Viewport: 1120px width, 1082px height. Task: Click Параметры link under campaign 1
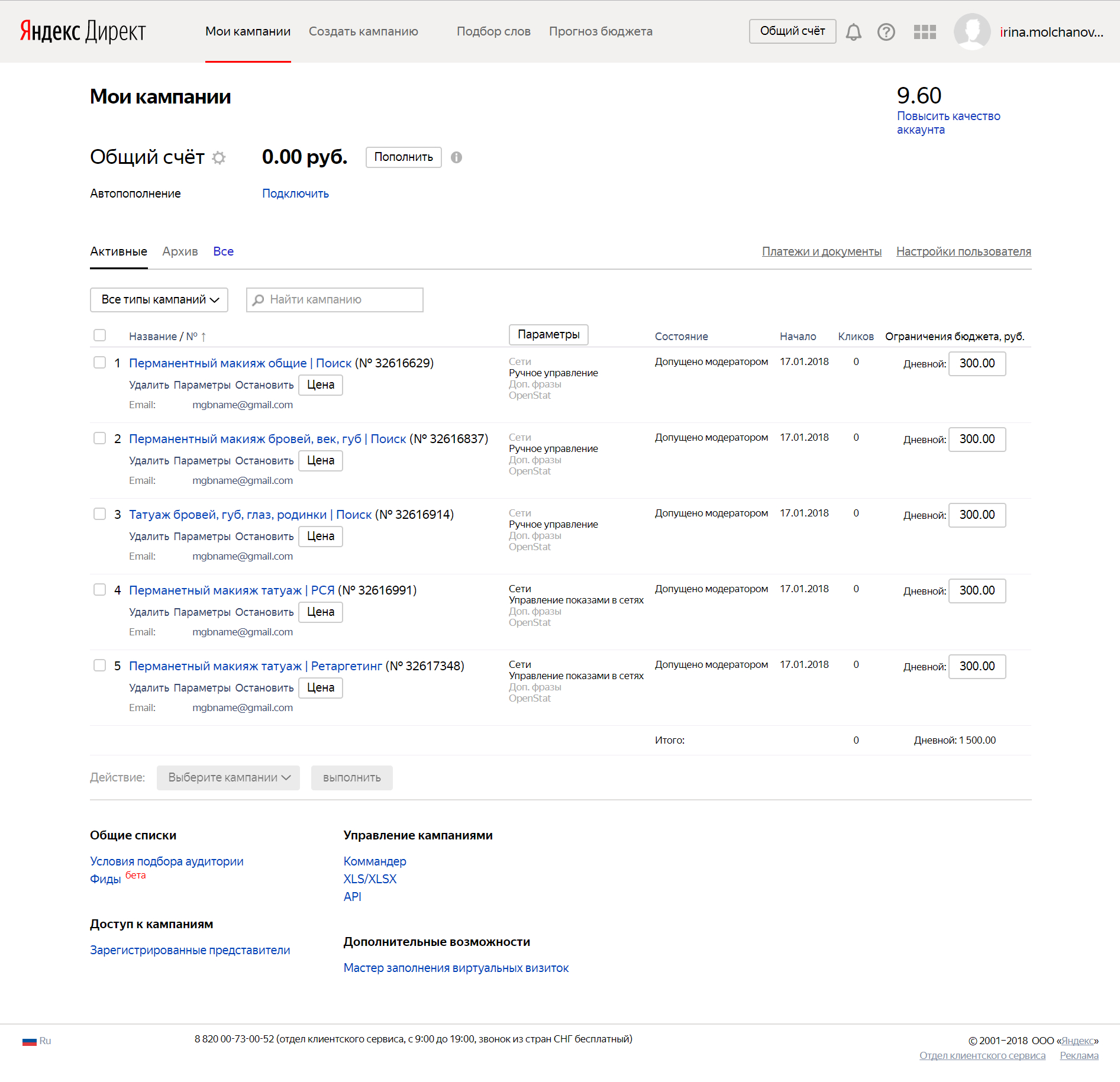(x=202, y=385)
